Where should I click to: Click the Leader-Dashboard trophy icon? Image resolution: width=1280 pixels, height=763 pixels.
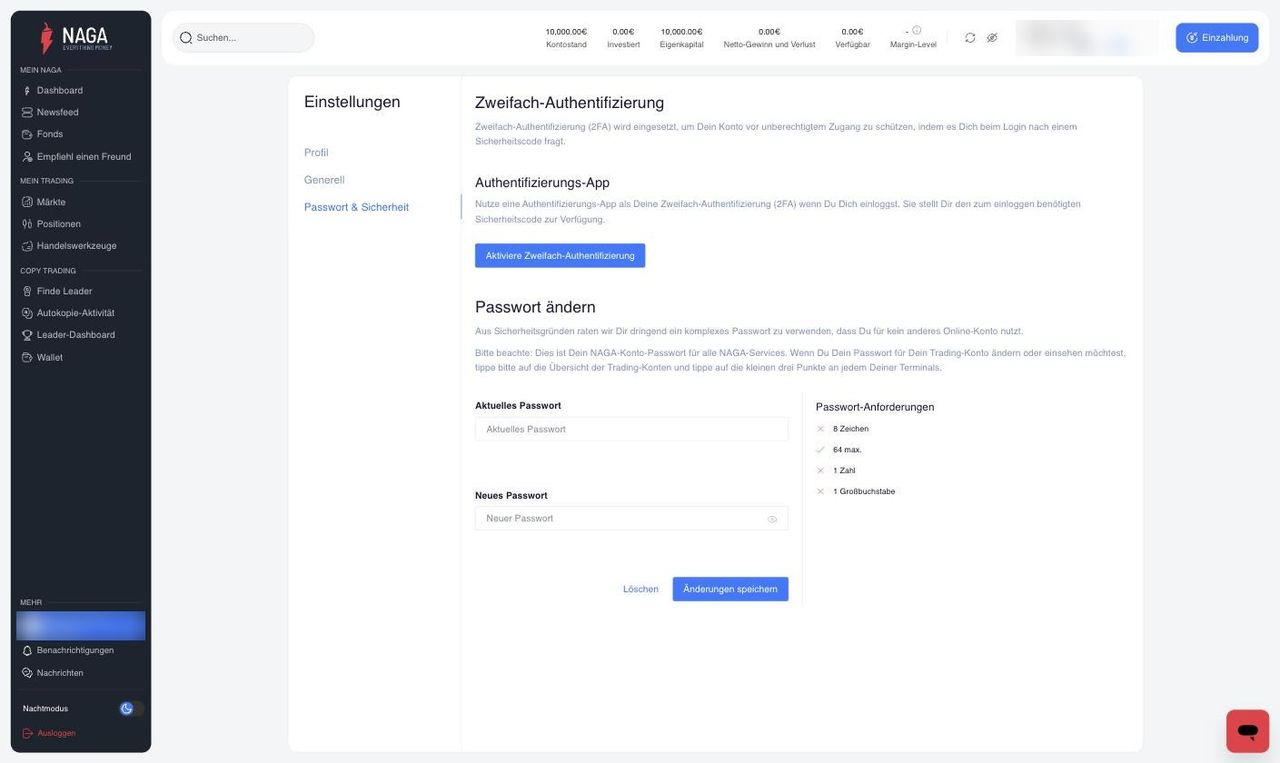pos(27,335)
